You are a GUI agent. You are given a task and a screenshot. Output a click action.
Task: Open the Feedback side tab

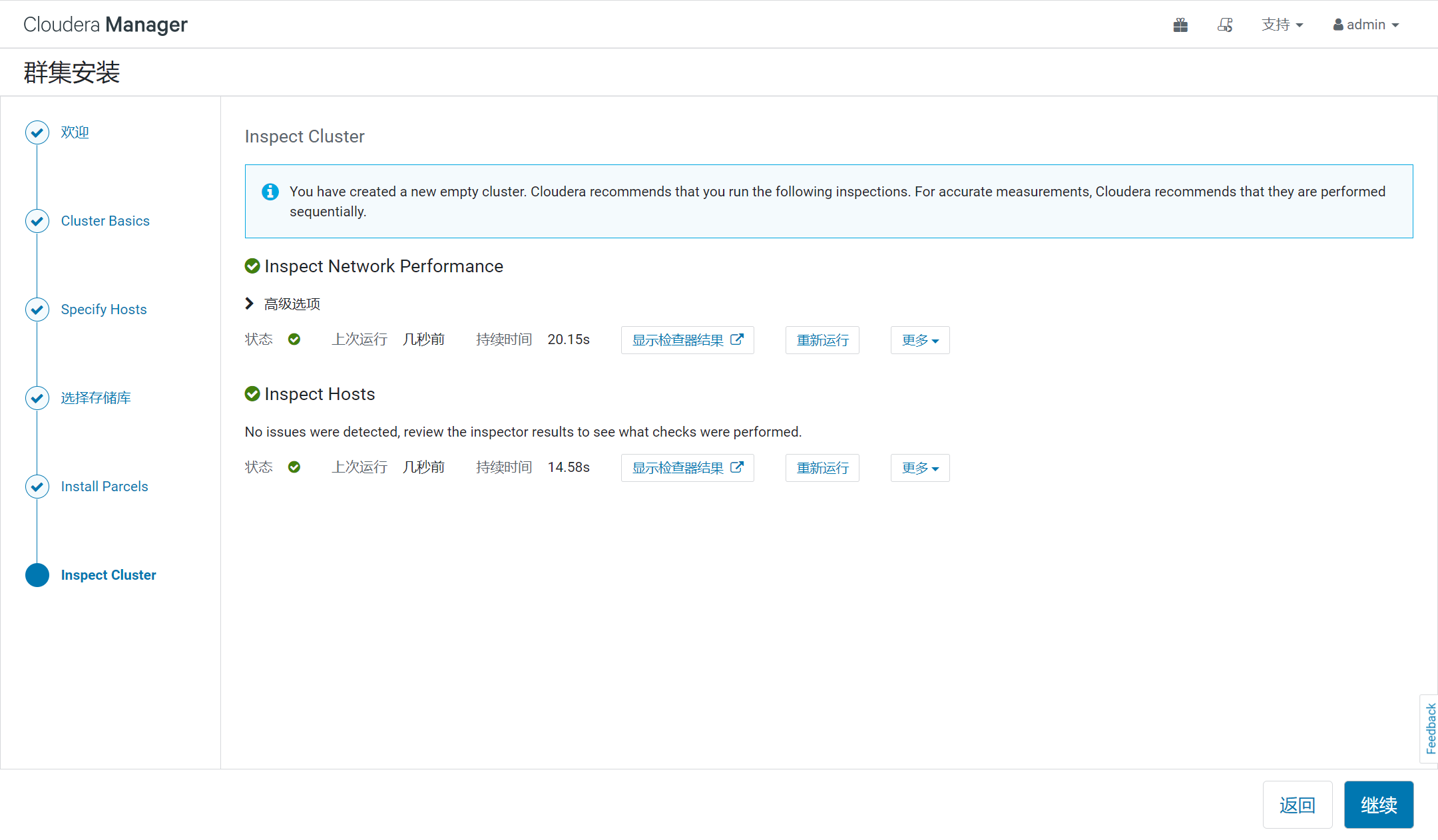(1430, 728)
